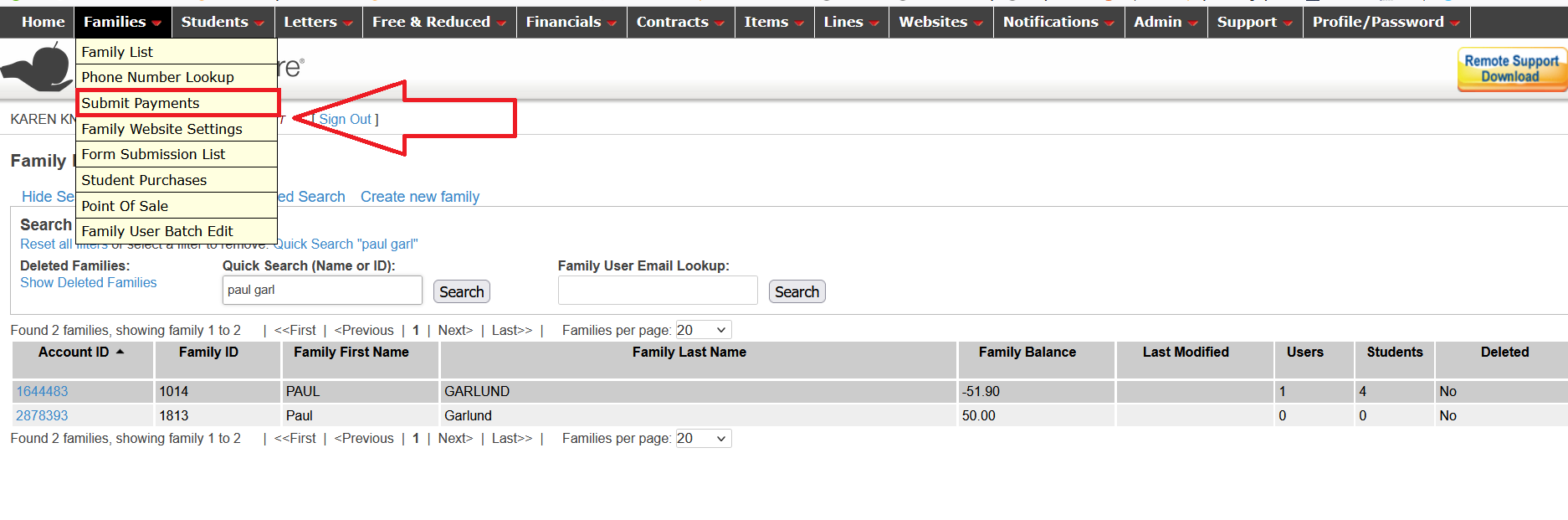The width and height of the screenshot is (1568, 520).
Task: Open the top Families per page dropdown
Action: click(703, 330)
